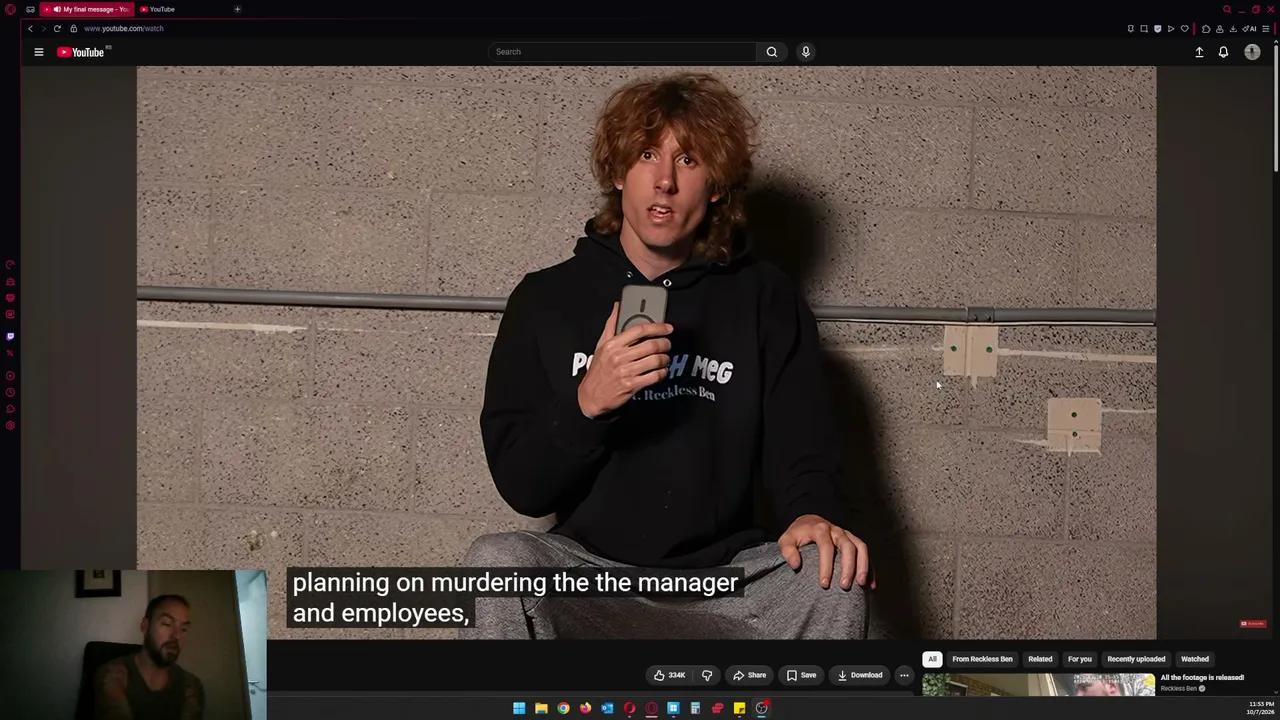Viewport: 1280px width, 720px height.
Task: Open the YouTube upload/create icon
Action: click(x=1199, y=52)
